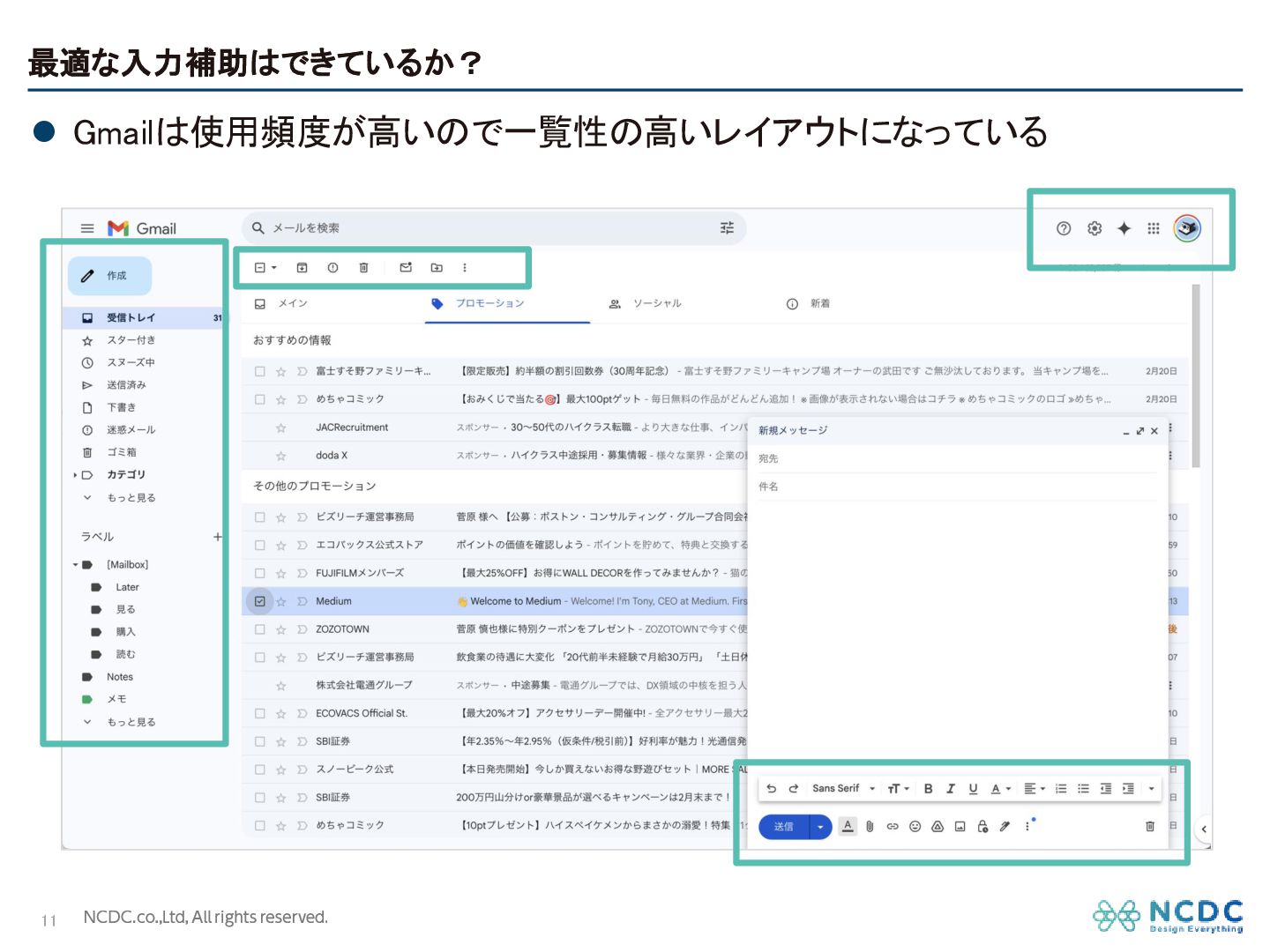Insert a numbered list in compose

(1061, 789)
